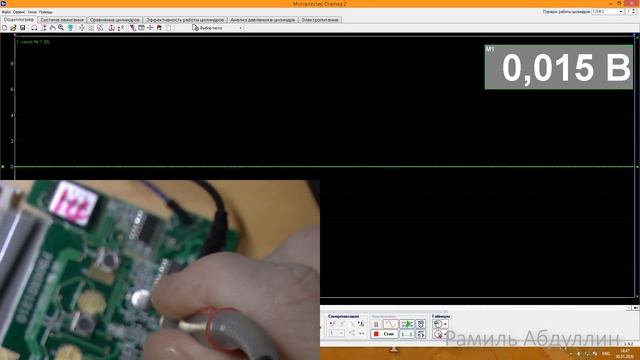
Task: Click the green play arrow icon
Action: (x=407, y=324)
